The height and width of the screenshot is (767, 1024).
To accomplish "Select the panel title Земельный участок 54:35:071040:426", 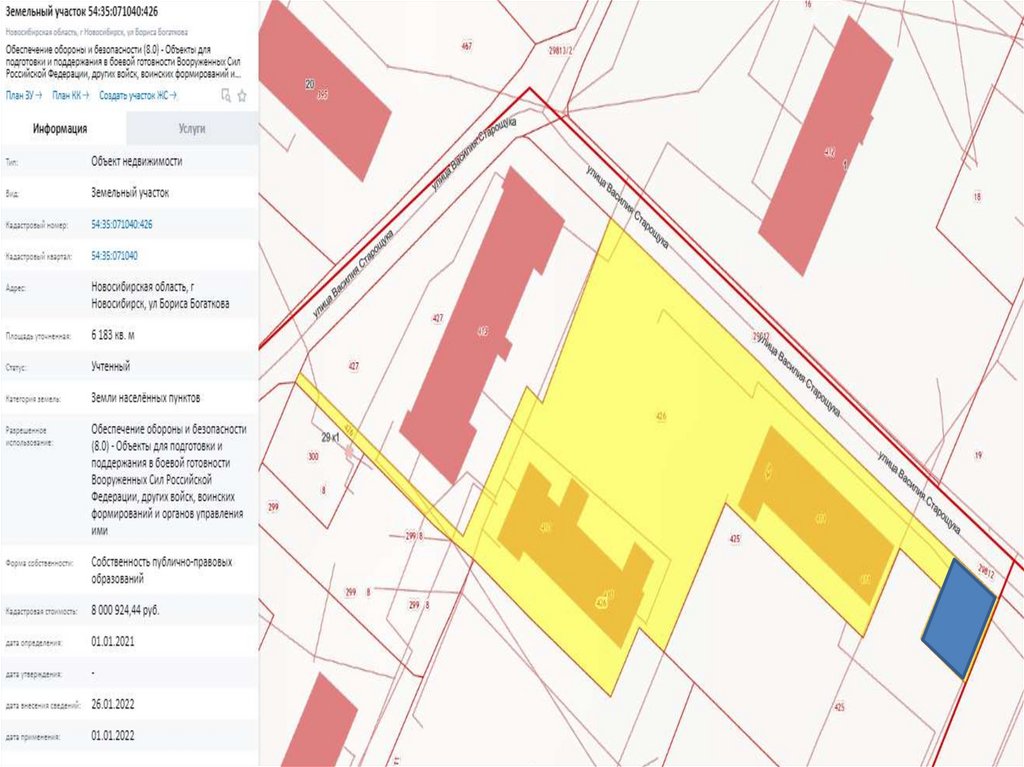I will click(82, 12).
